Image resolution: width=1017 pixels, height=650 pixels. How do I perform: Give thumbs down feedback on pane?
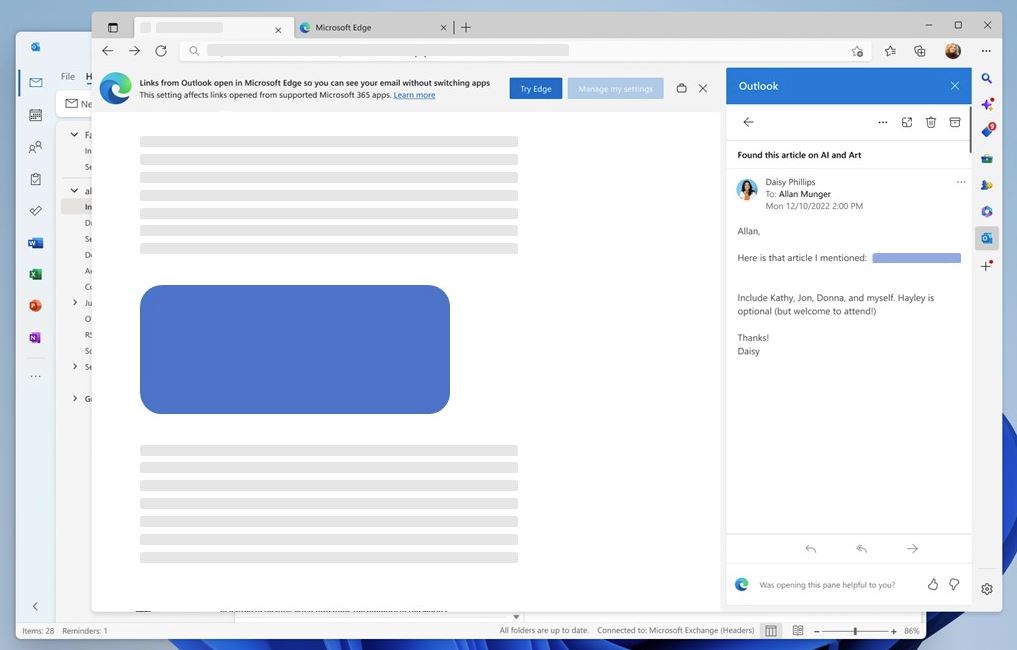pos(954,584)
